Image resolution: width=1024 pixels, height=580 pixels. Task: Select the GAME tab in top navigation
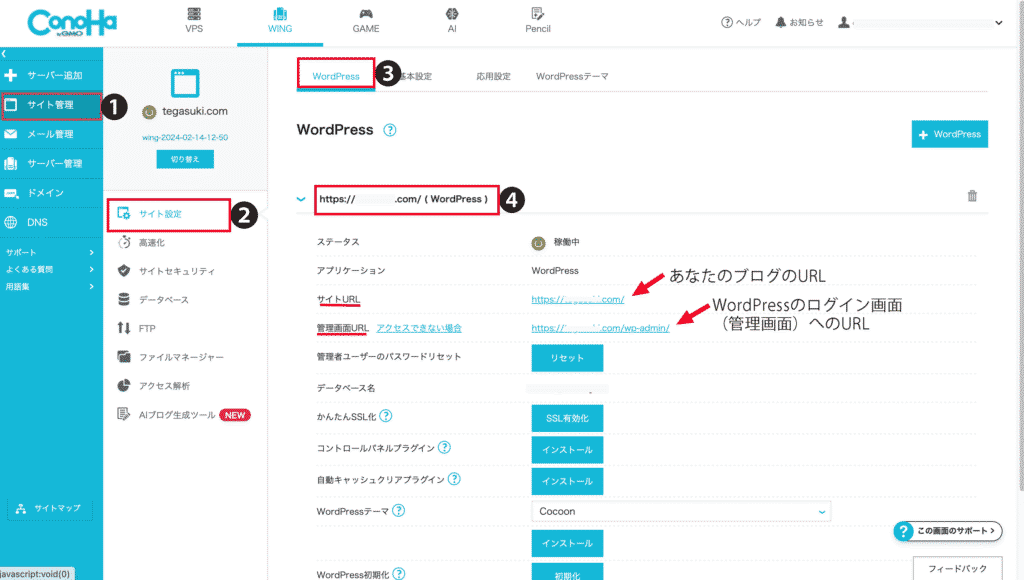pos(365,22)
